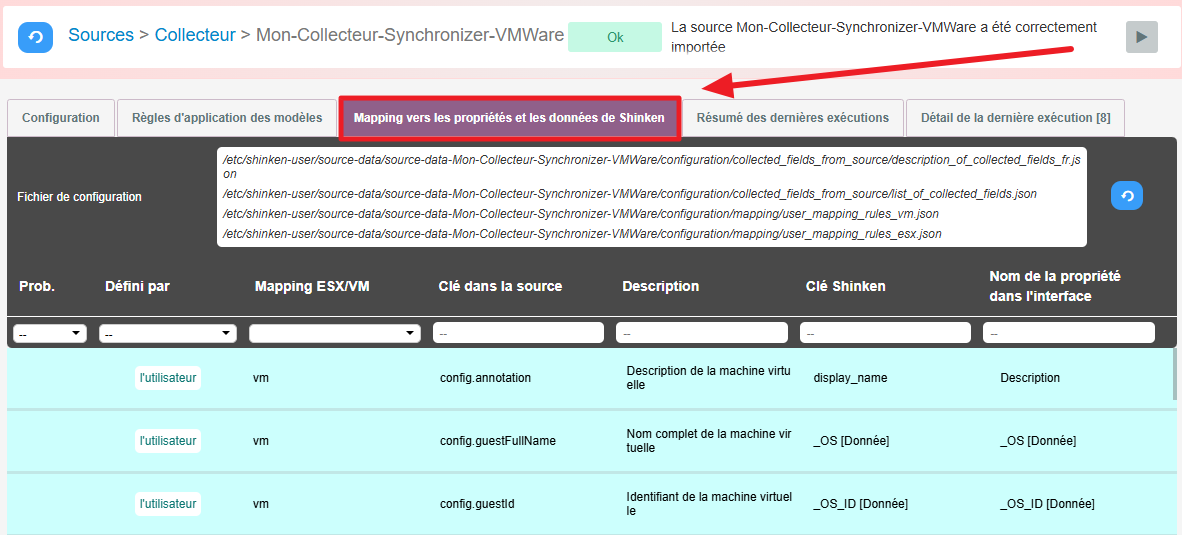This screenshot has height=535, width=1182.
Task: Expand the Défini par filter dropdown
Action: click(168, 333)
